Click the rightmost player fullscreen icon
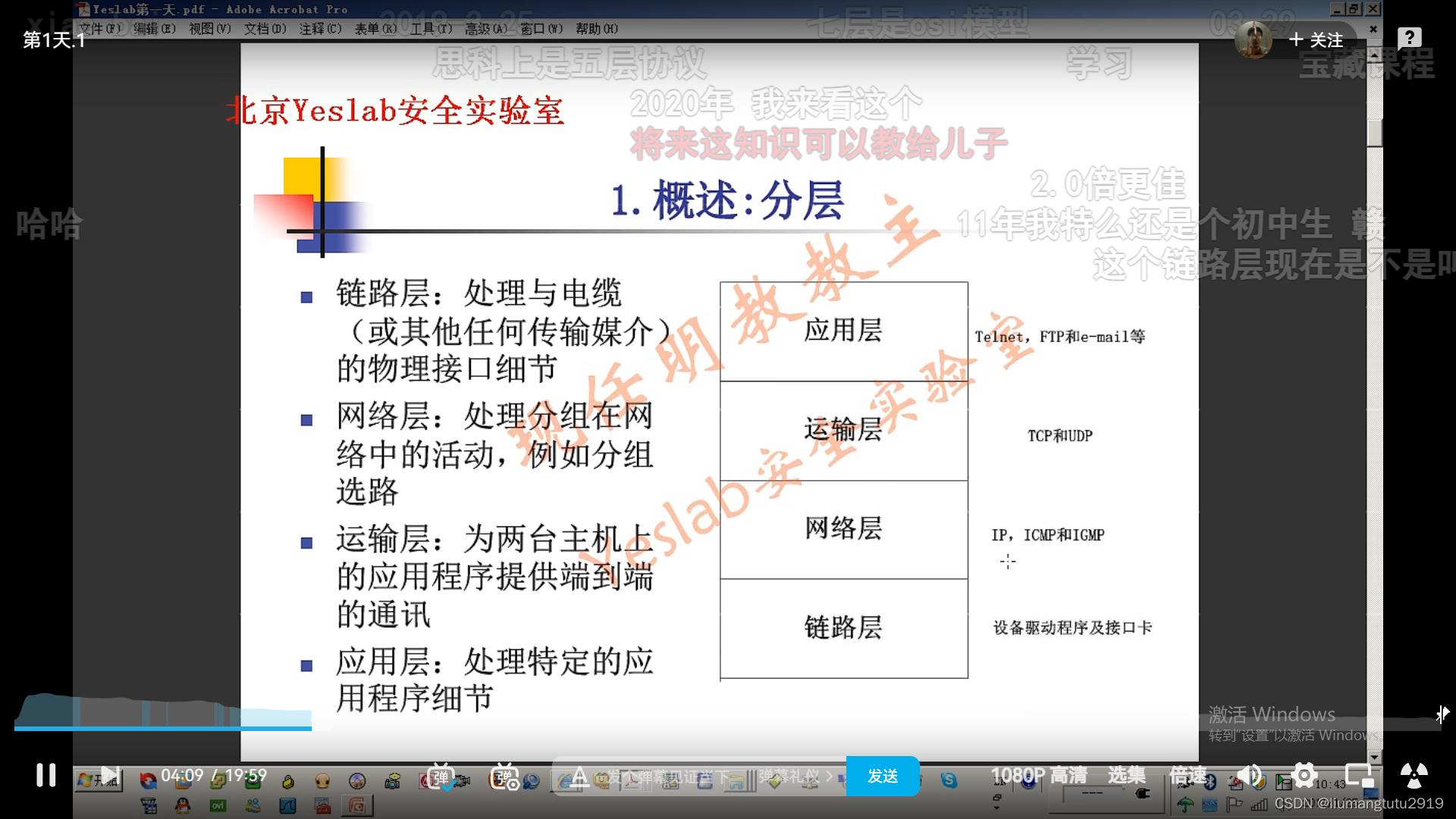 tap(1414, 775)
